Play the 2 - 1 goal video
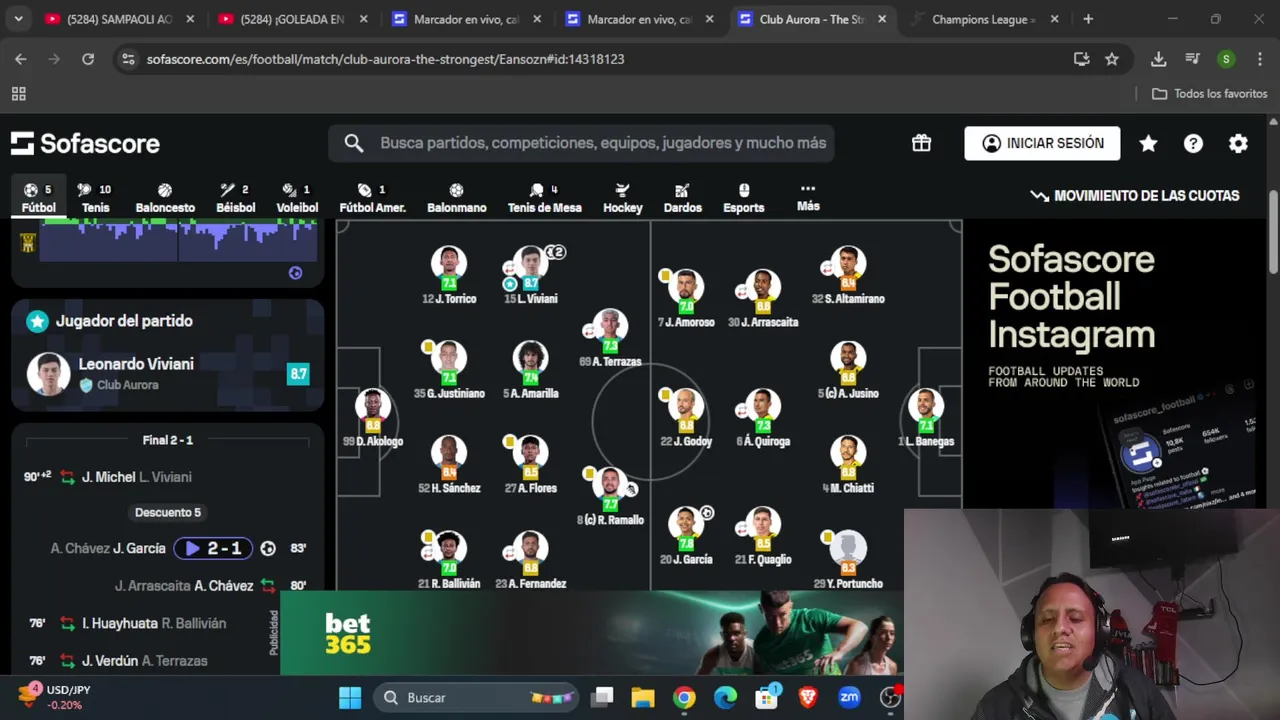 (213, 548)
